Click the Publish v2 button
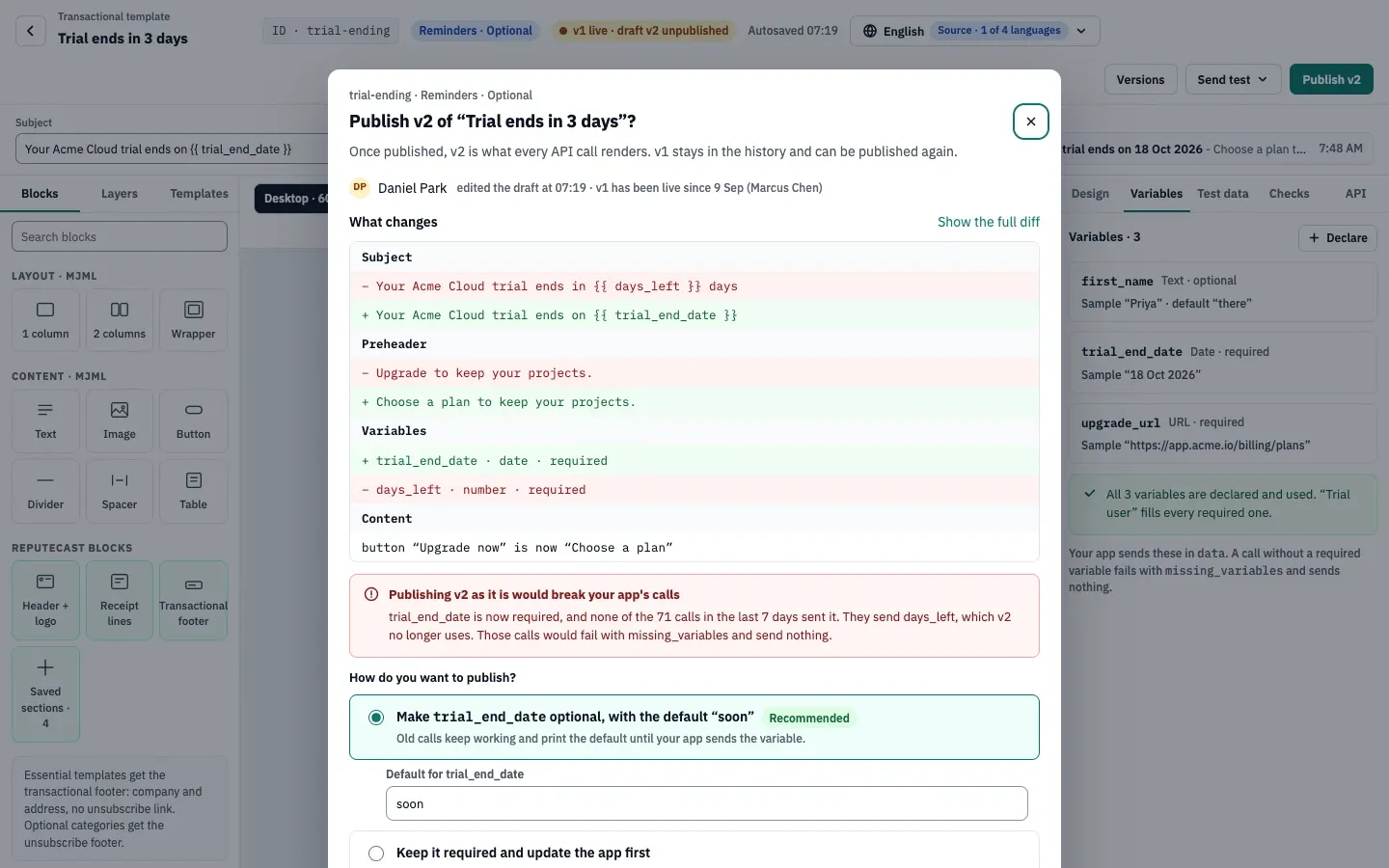The width and height of the screenshot is (1389, 868). pyautogui.click(x=1331, y=79)
